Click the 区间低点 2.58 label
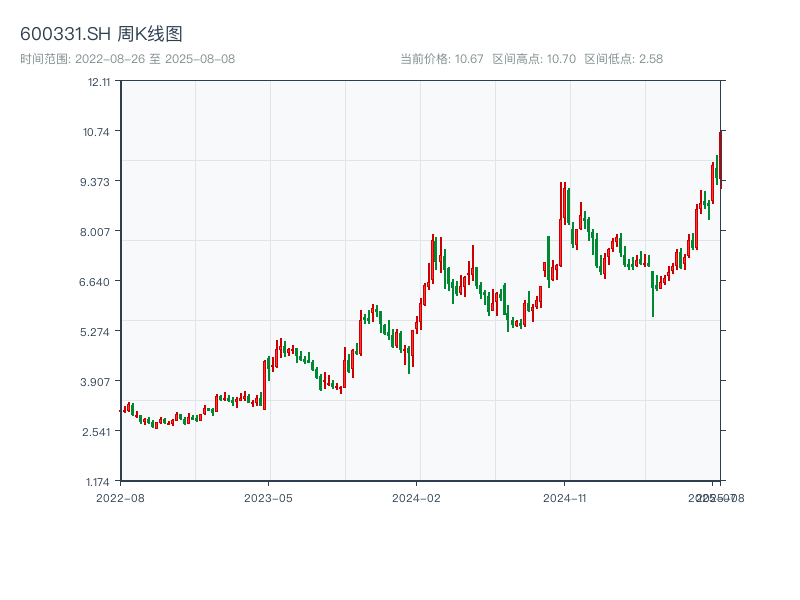The image size is (800, 600). pos(623,59)
